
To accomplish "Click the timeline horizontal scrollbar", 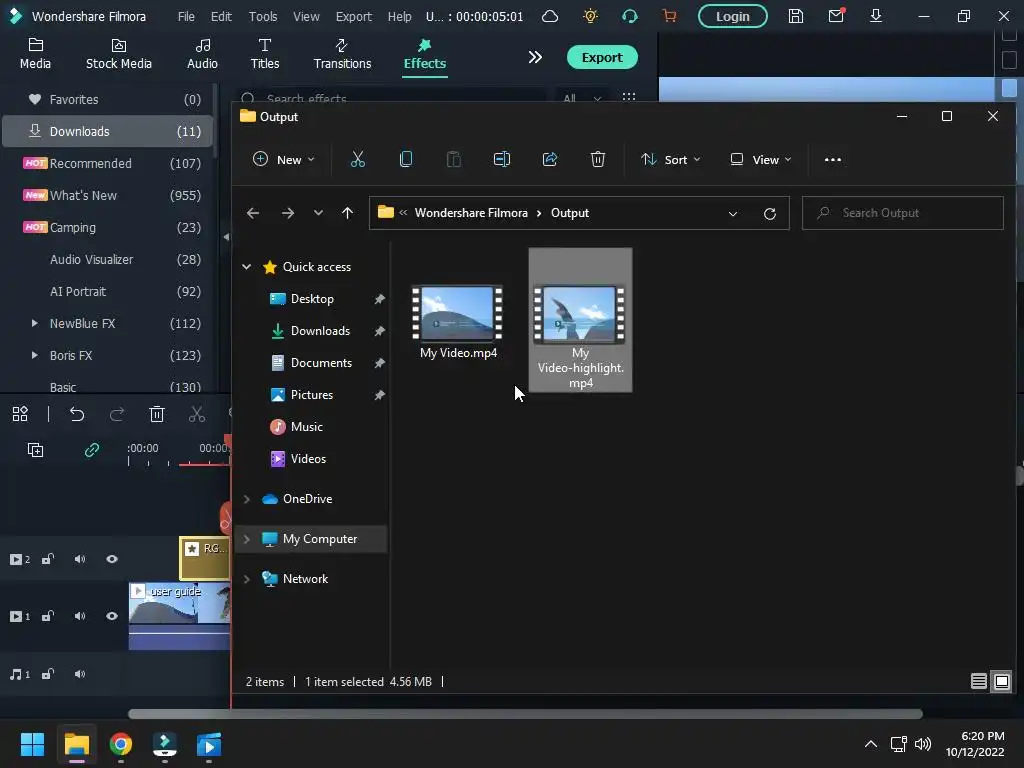I will [x=525, y=714].
